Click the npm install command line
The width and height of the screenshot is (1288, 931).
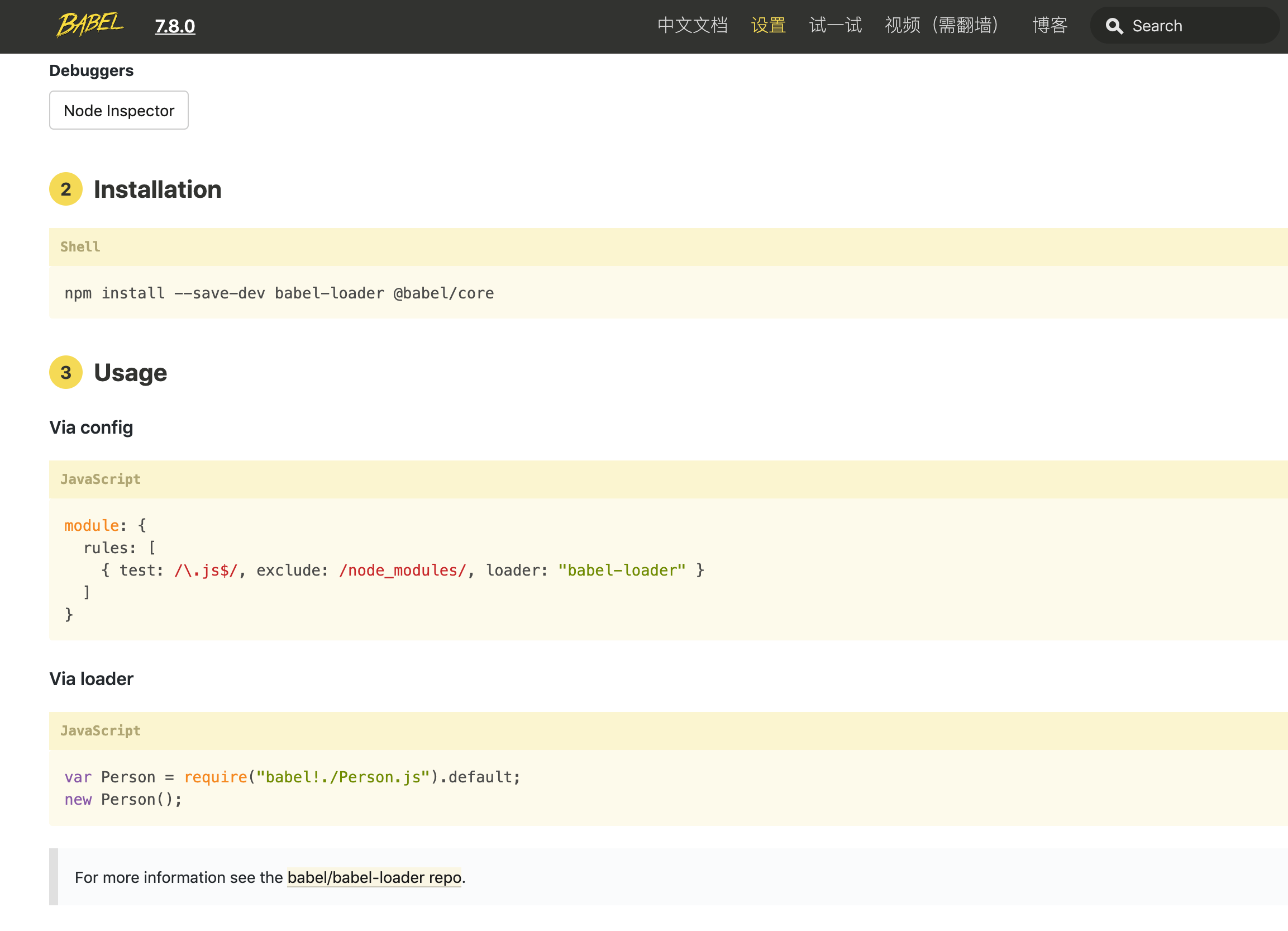[x=279, y=293]
